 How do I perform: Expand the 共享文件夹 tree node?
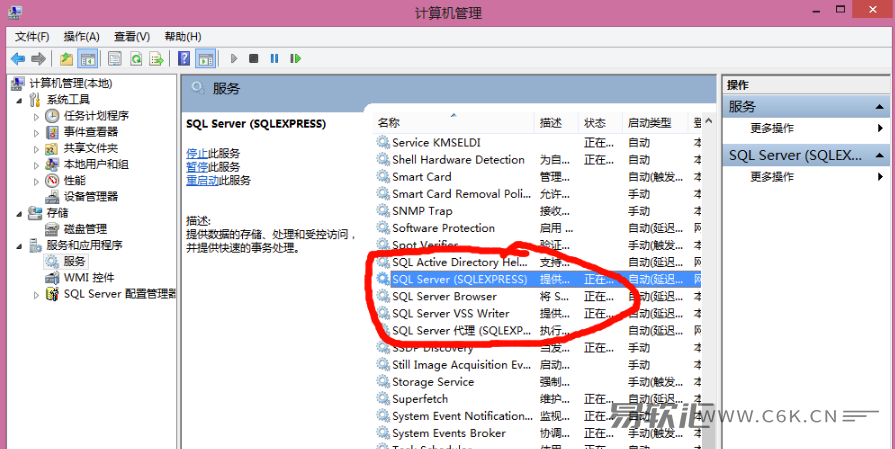coord(37,149)
